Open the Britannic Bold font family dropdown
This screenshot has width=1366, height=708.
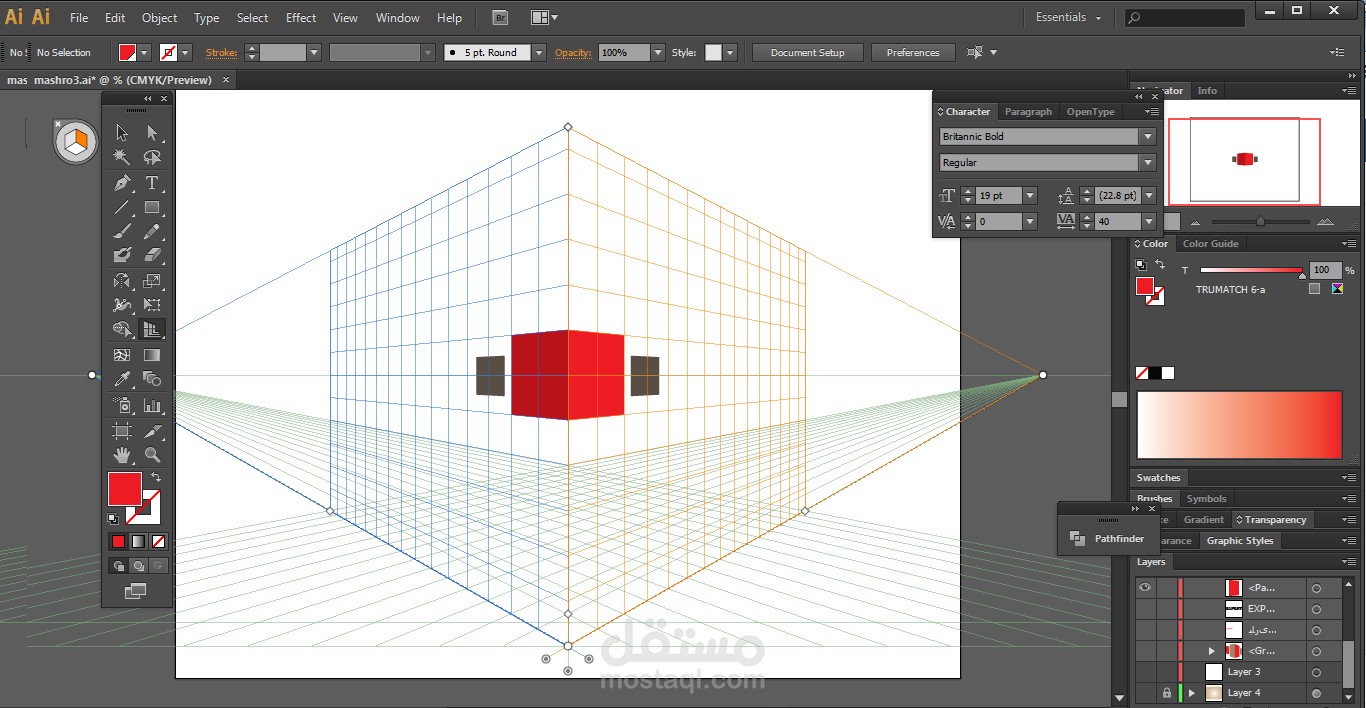click(x=1148, y=137)
